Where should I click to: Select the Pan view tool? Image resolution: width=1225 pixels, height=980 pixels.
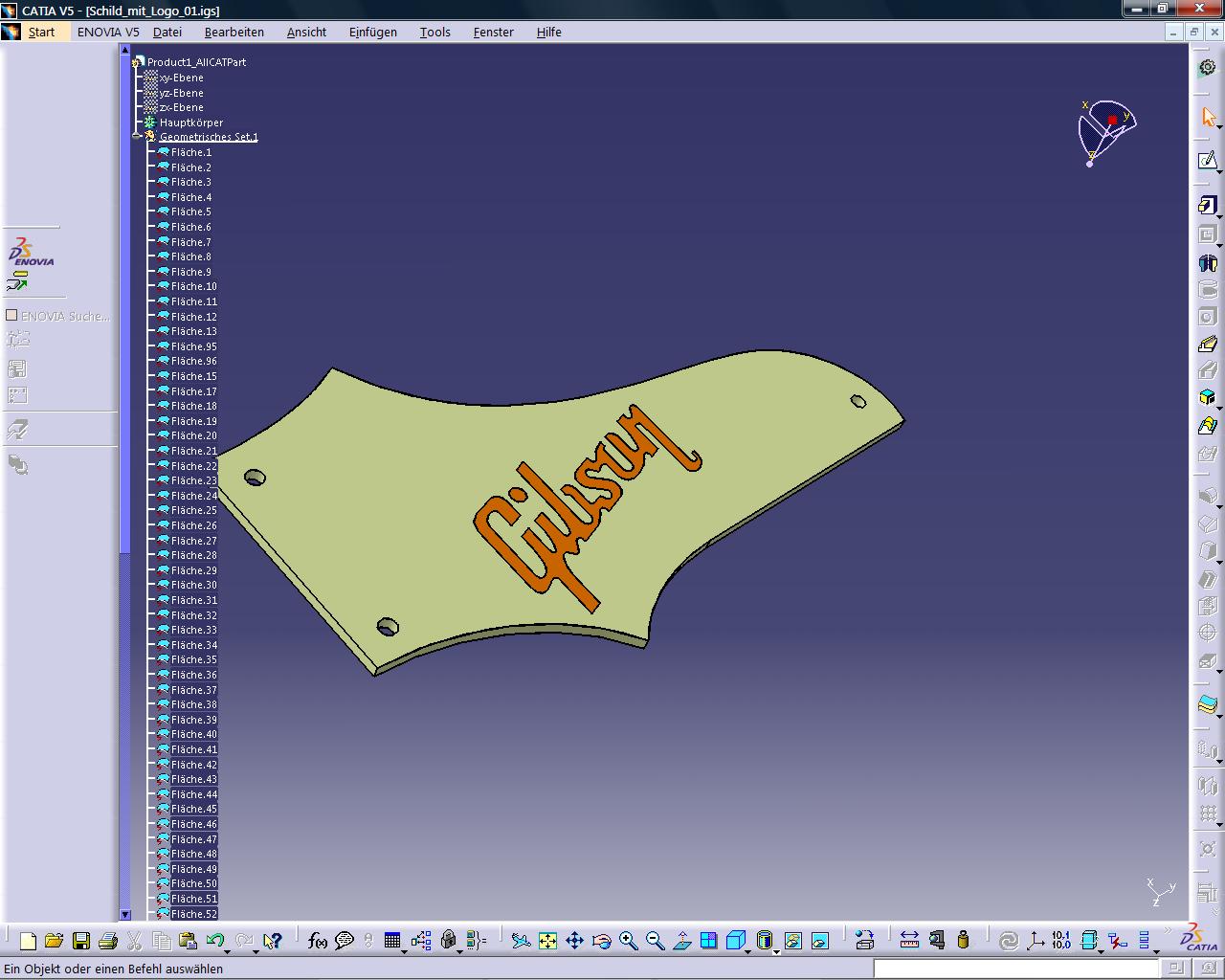(x=574, y=941)
